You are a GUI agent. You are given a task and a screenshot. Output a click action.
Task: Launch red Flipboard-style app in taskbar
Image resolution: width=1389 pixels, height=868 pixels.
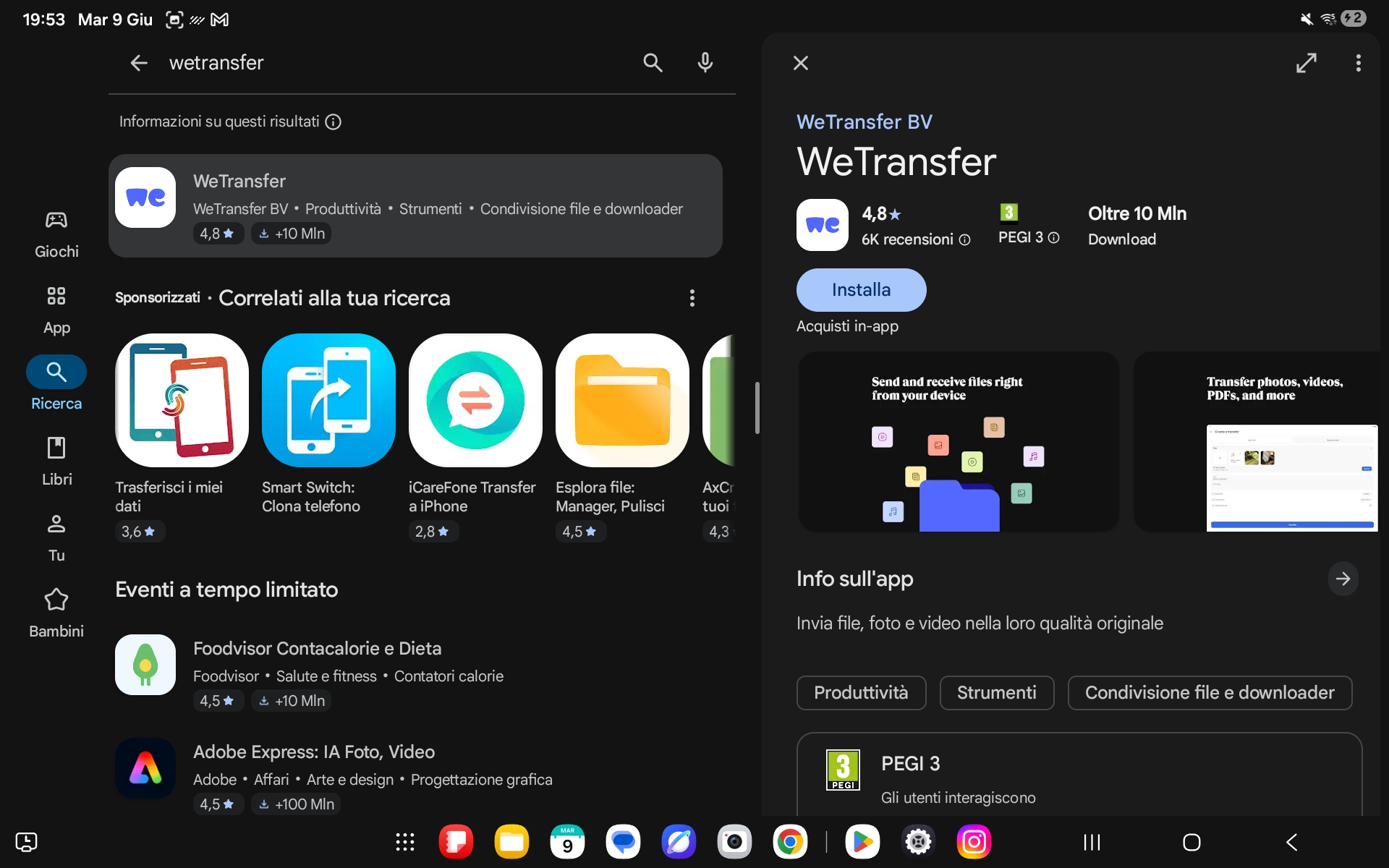tap(456, 842)
